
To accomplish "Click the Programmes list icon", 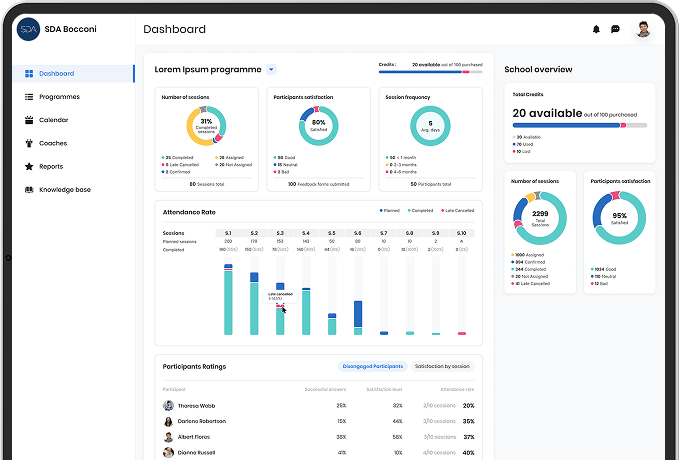I will 29,97.
